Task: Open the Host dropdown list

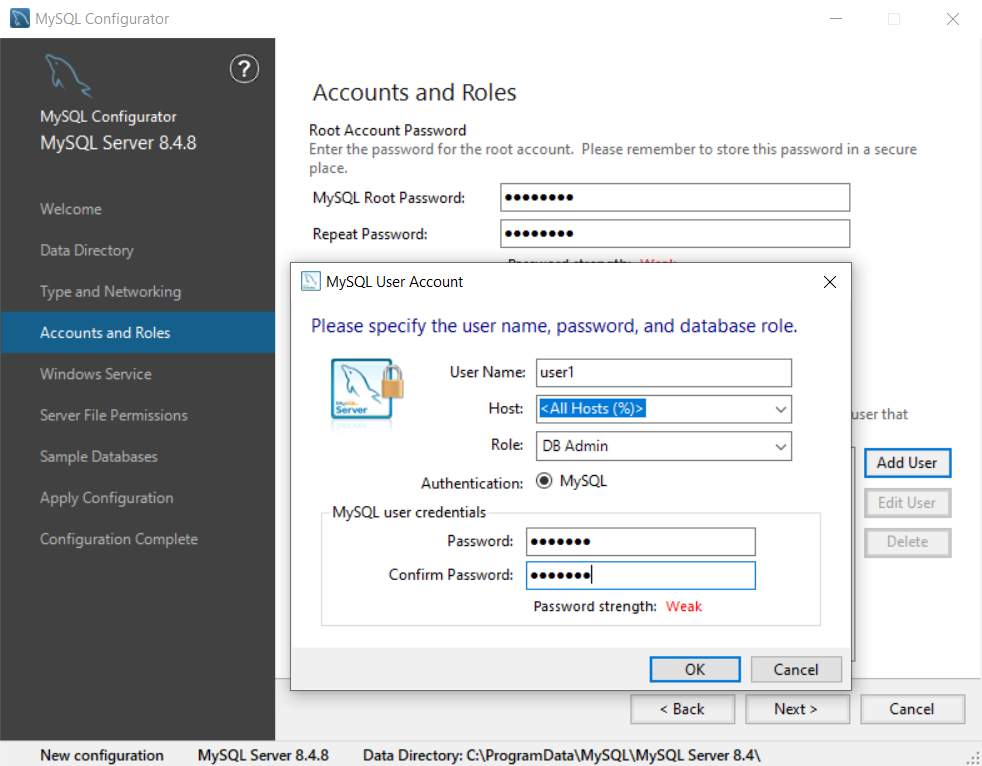Action: (780, 409)
